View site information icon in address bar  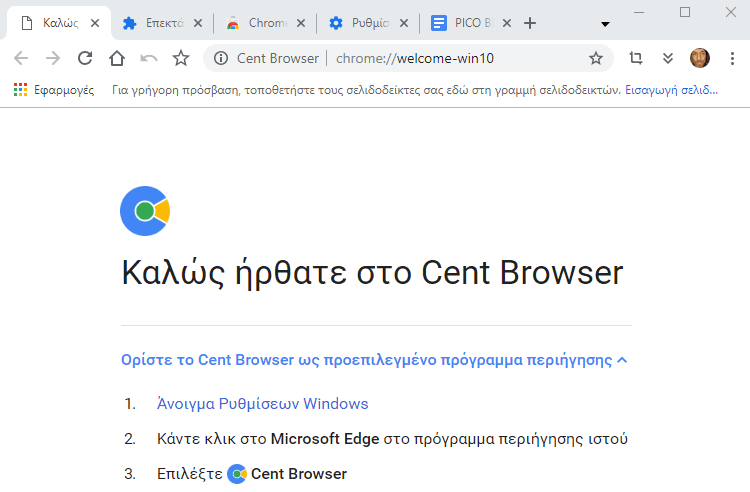tap(221, 58)
